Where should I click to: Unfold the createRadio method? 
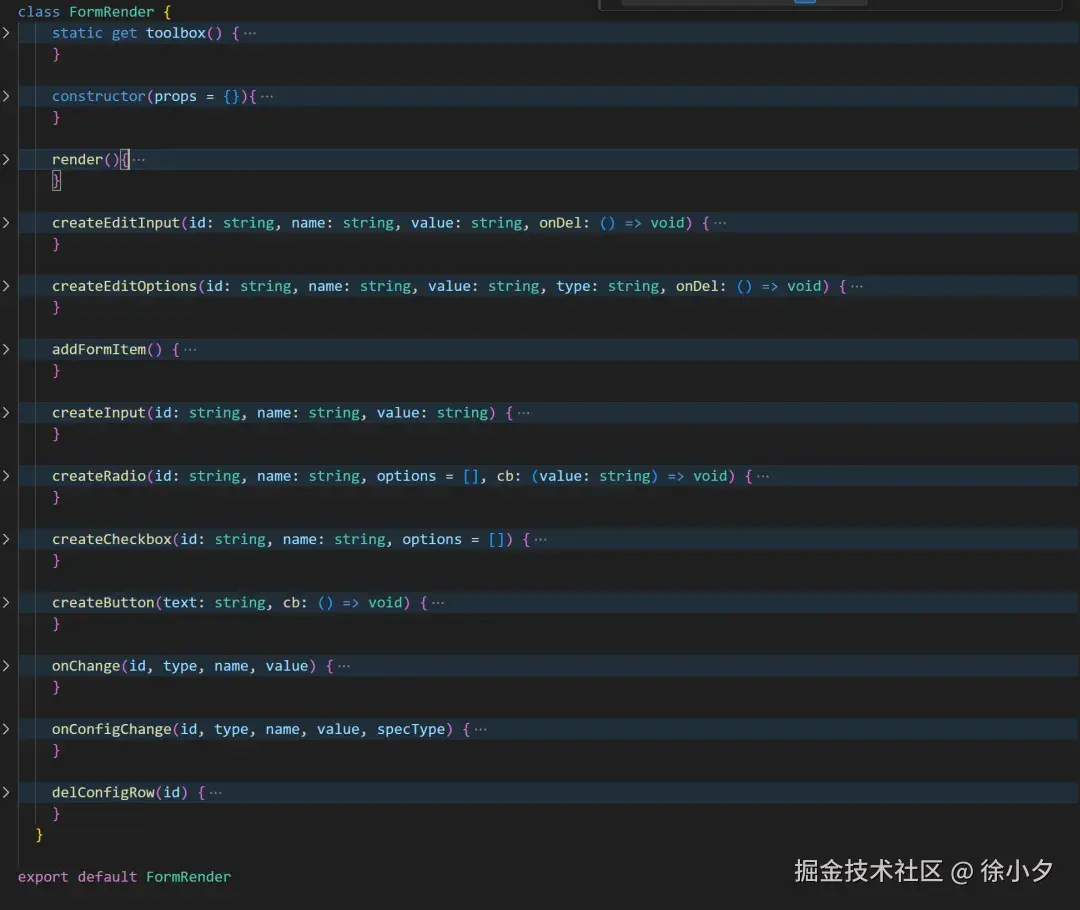(6, 476)
